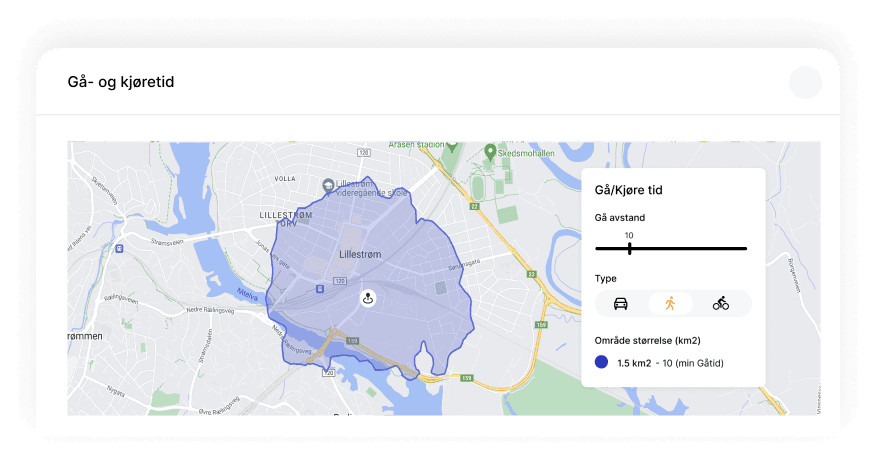Select the bicycle type icon

point(721,303)
